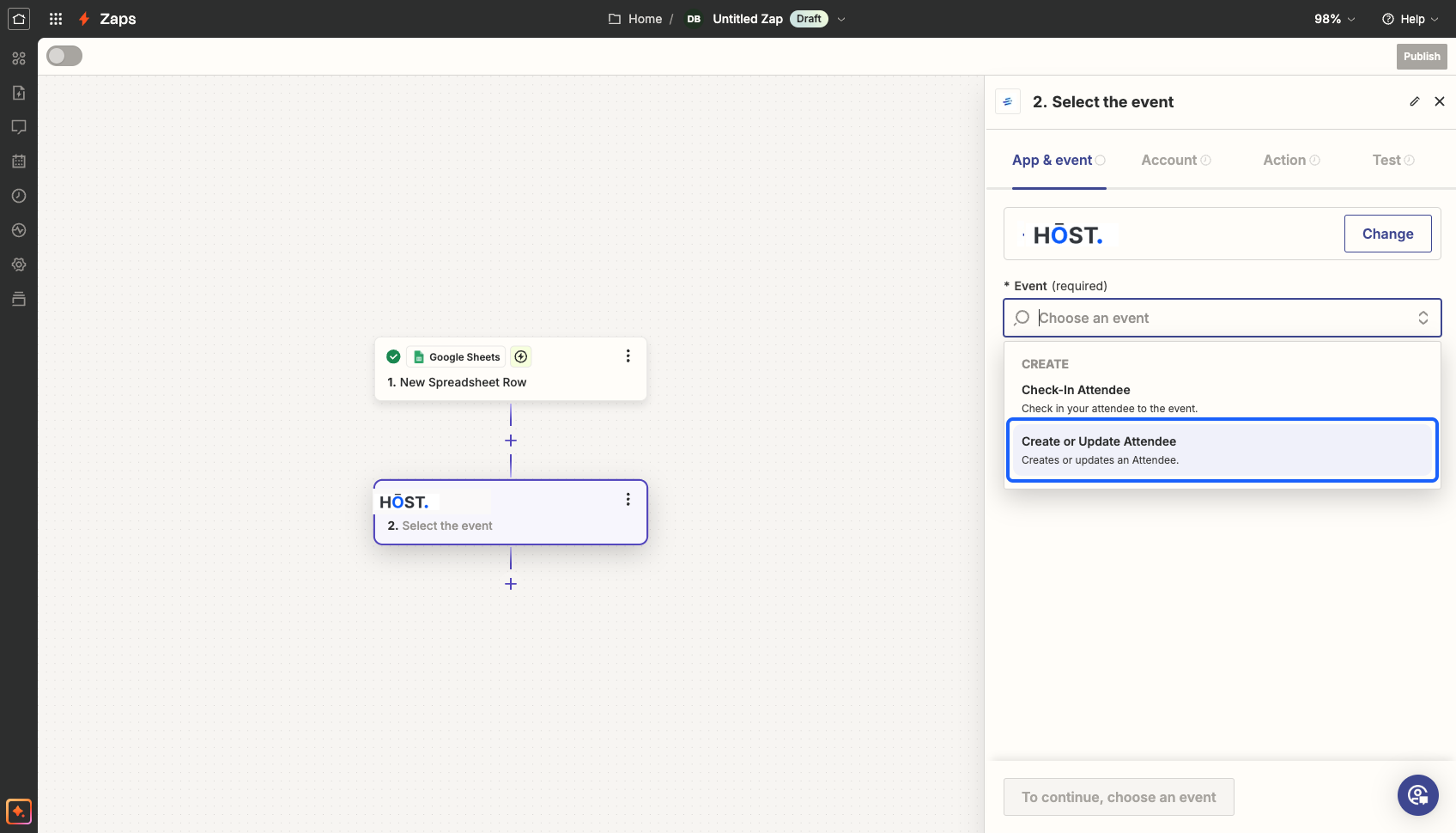Image resolution: width=1456 pixels, height=833 pixels.
Task: Close the step editor panel
Action: coord(1440,101)
